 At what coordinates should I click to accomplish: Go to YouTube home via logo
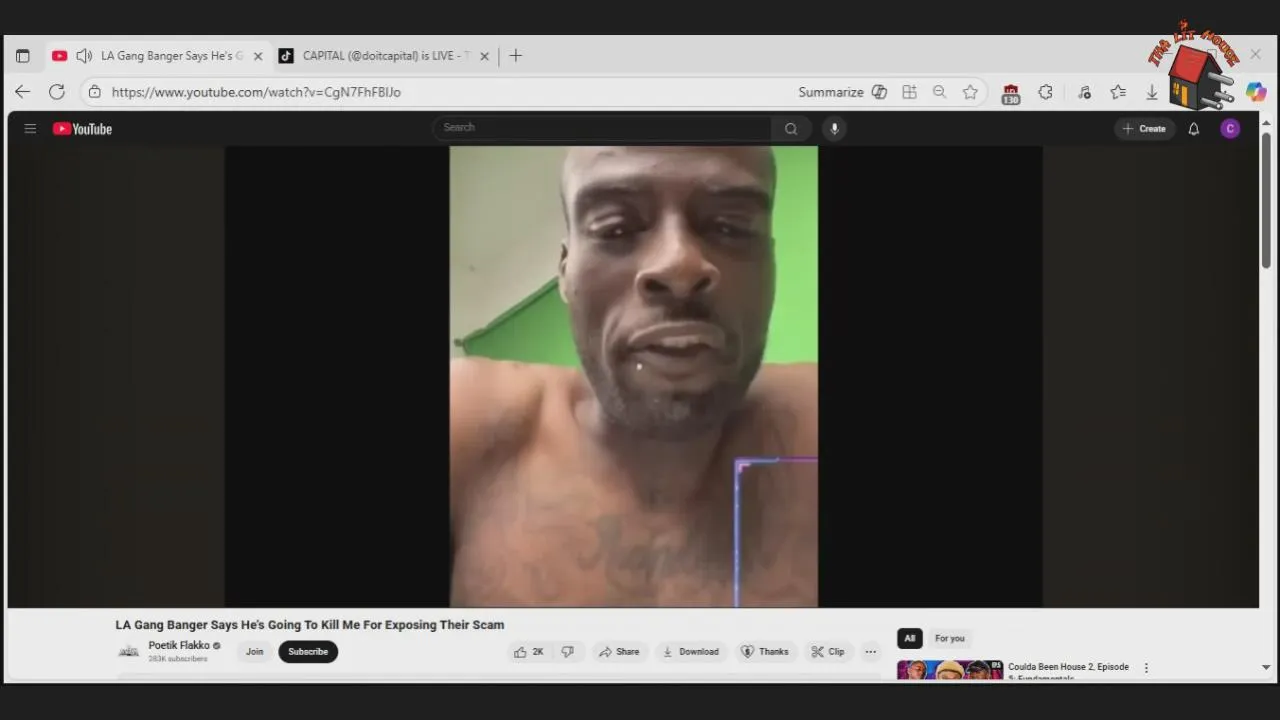(82, 129)
